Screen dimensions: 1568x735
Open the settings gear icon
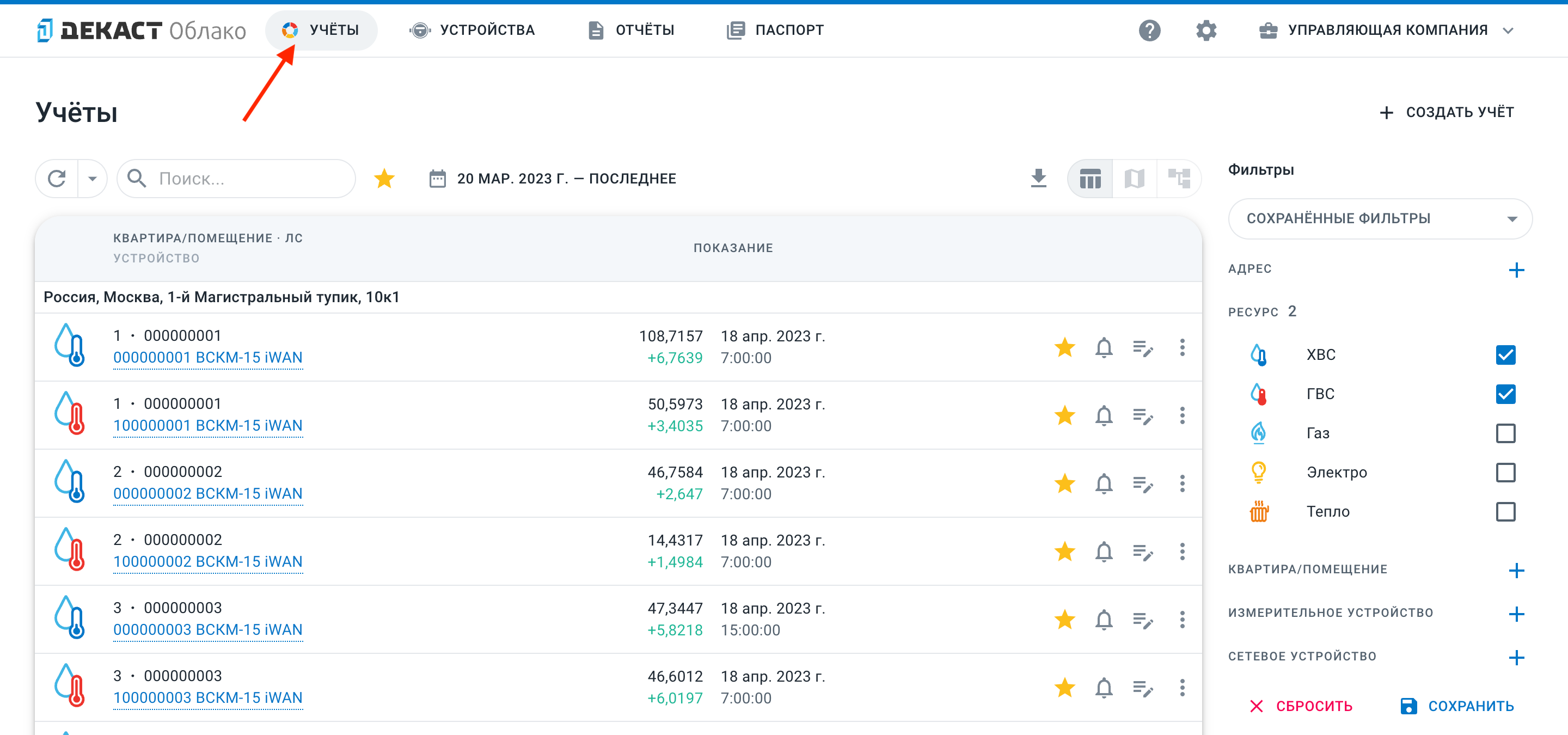[1206, 30]
